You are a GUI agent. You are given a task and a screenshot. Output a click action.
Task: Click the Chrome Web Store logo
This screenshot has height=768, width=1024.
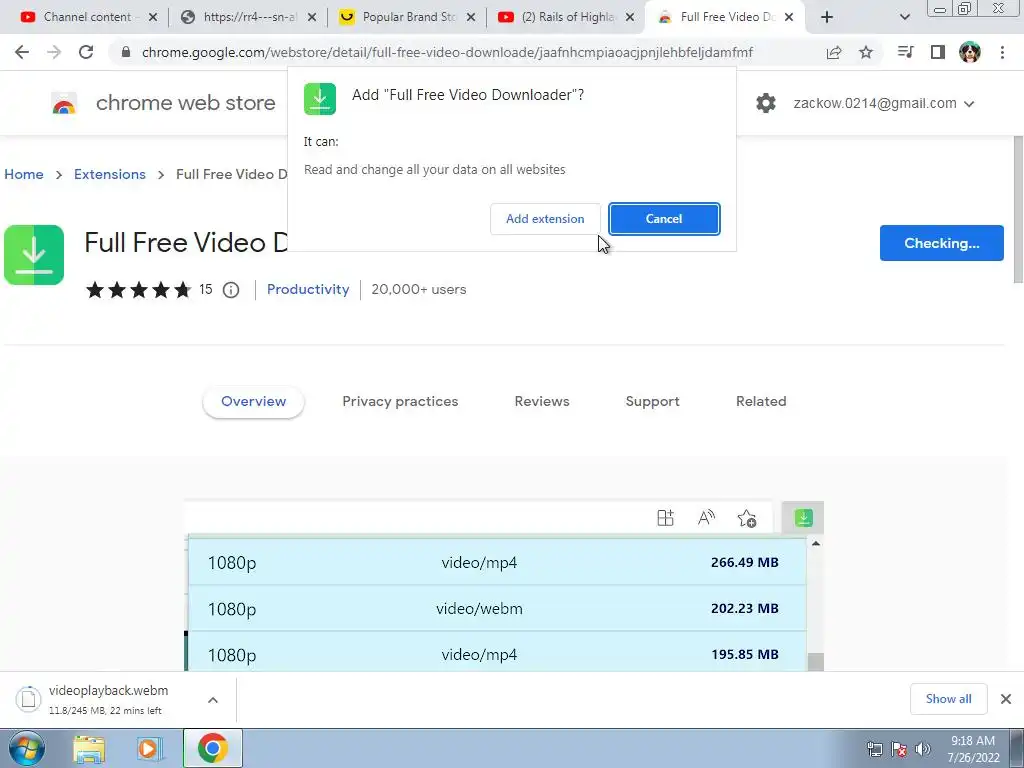click(x=64, y=103)
